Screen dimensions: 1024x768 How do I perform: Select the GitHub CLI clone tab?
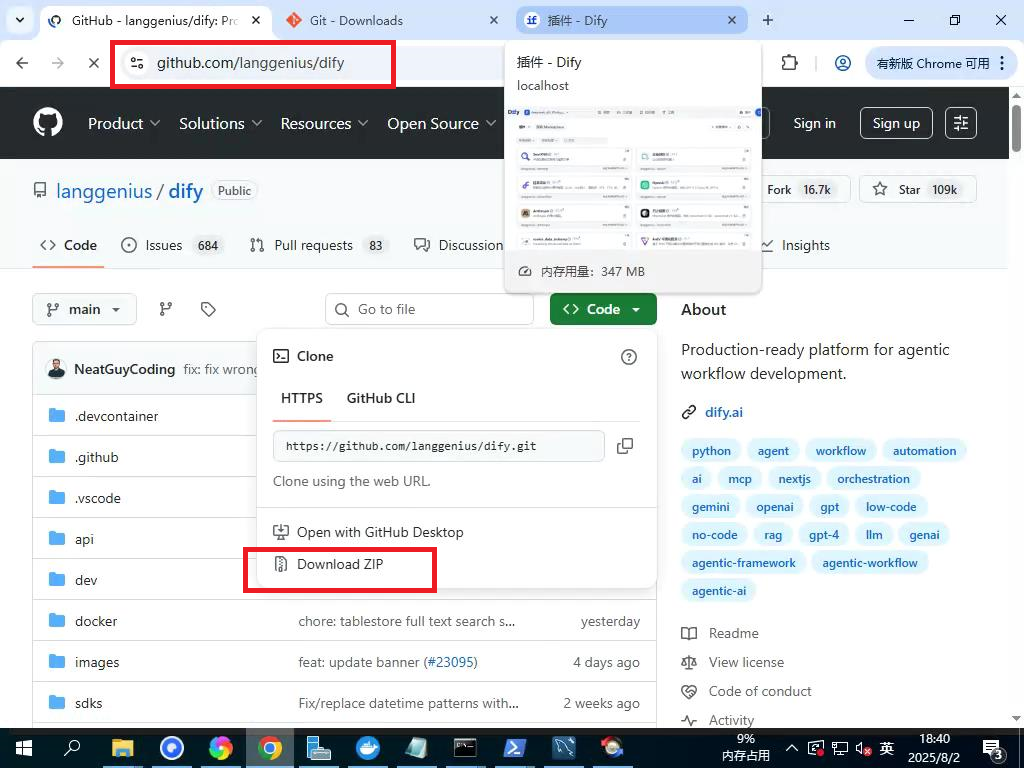tap(381, 398)
